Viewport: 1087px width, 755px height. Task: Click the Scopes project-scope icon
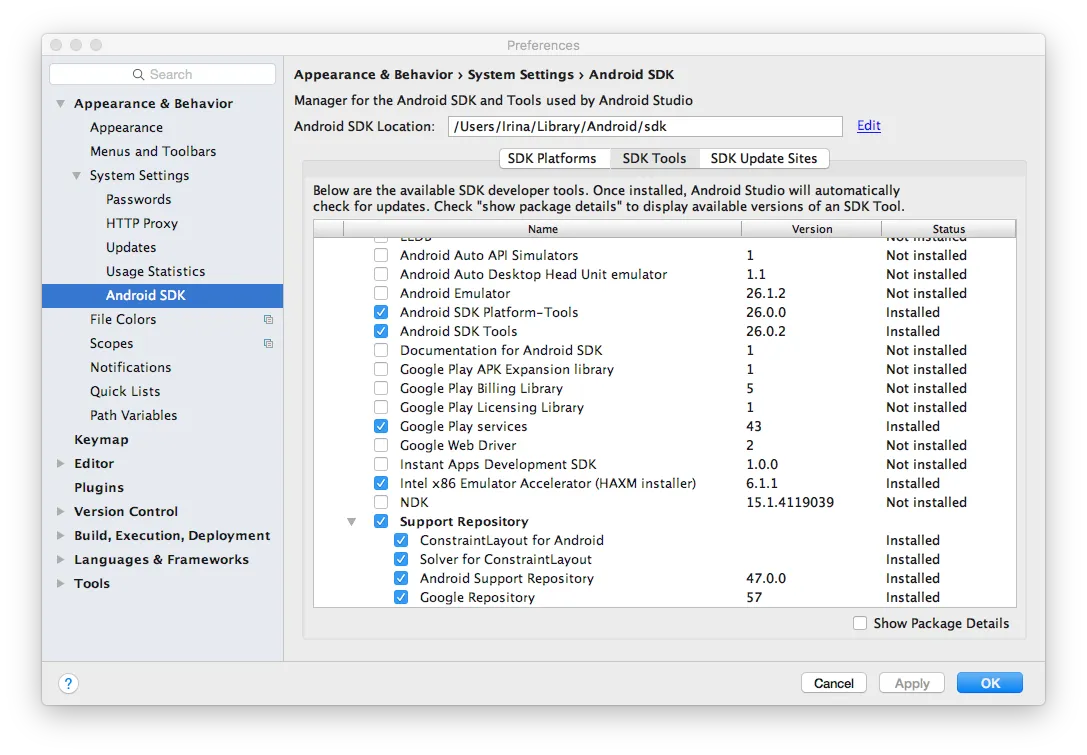click(268, 343)
